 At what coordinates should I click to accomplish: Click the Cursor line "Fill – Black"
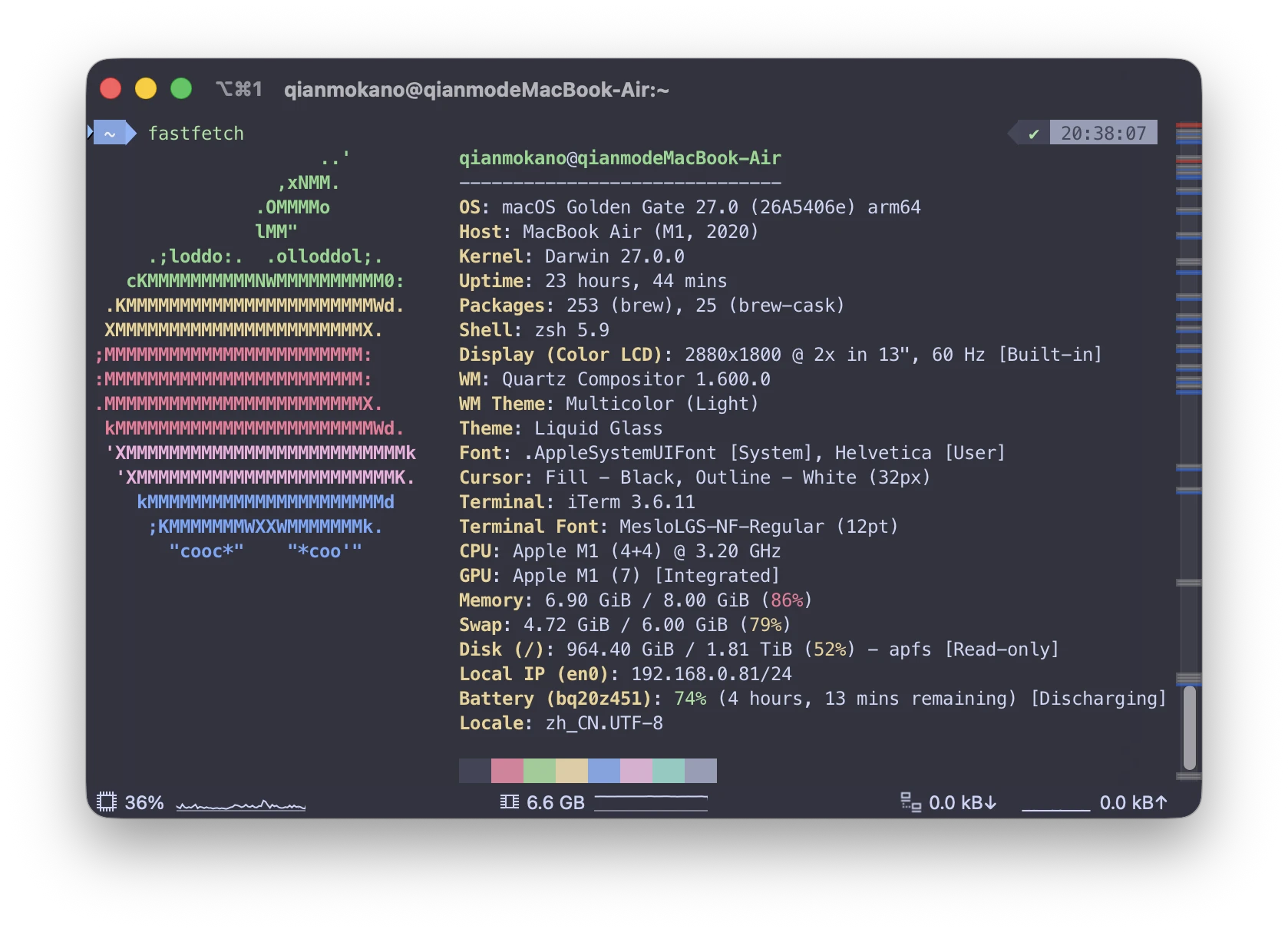pyautogui.click(x=609, y=478)
